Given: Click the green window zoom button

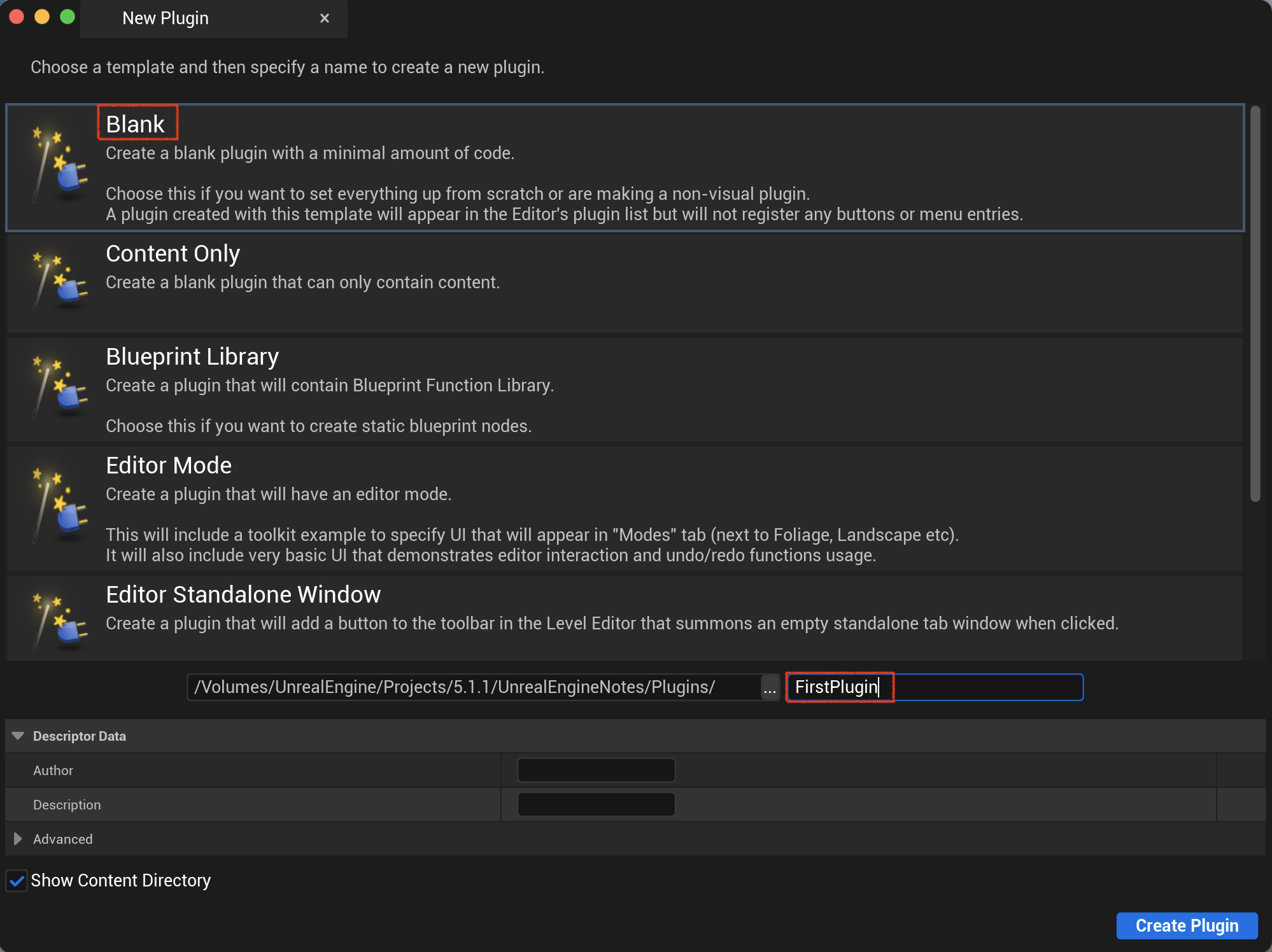Looking at the screenshot, I should click(67, 17).
